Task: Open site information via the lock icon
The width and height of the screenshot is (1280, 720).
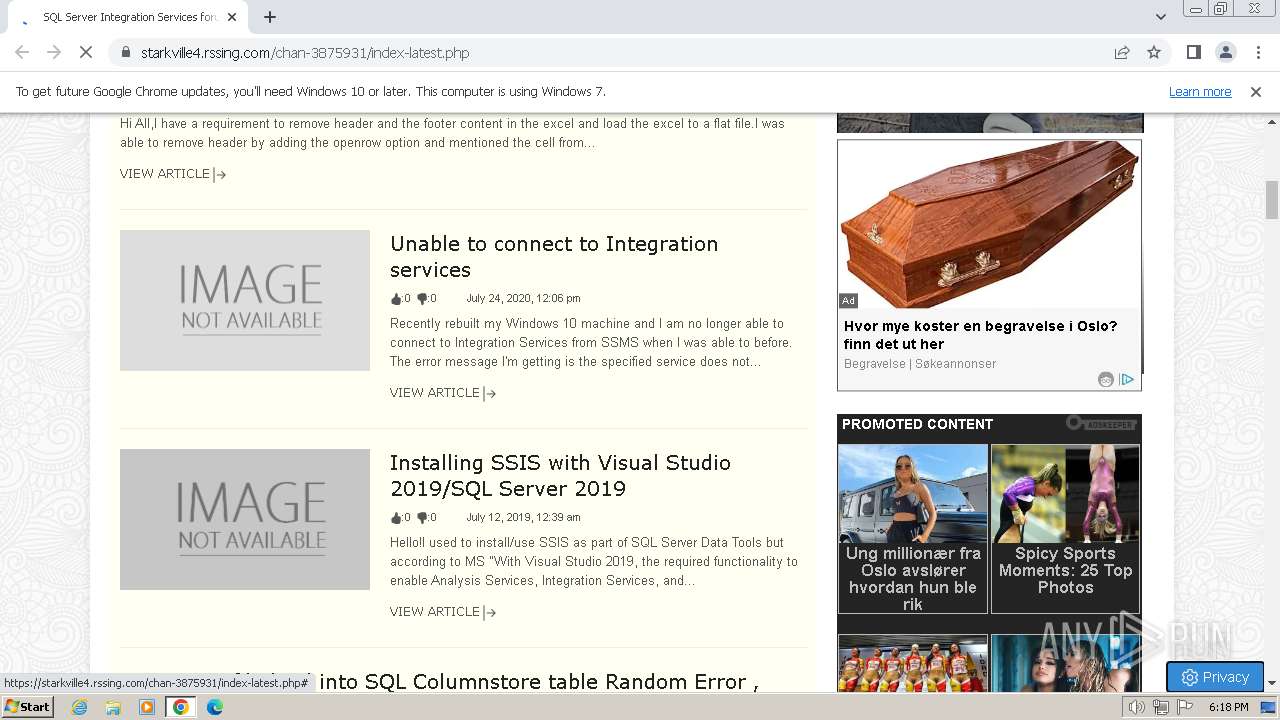Action: coord(125,52)
